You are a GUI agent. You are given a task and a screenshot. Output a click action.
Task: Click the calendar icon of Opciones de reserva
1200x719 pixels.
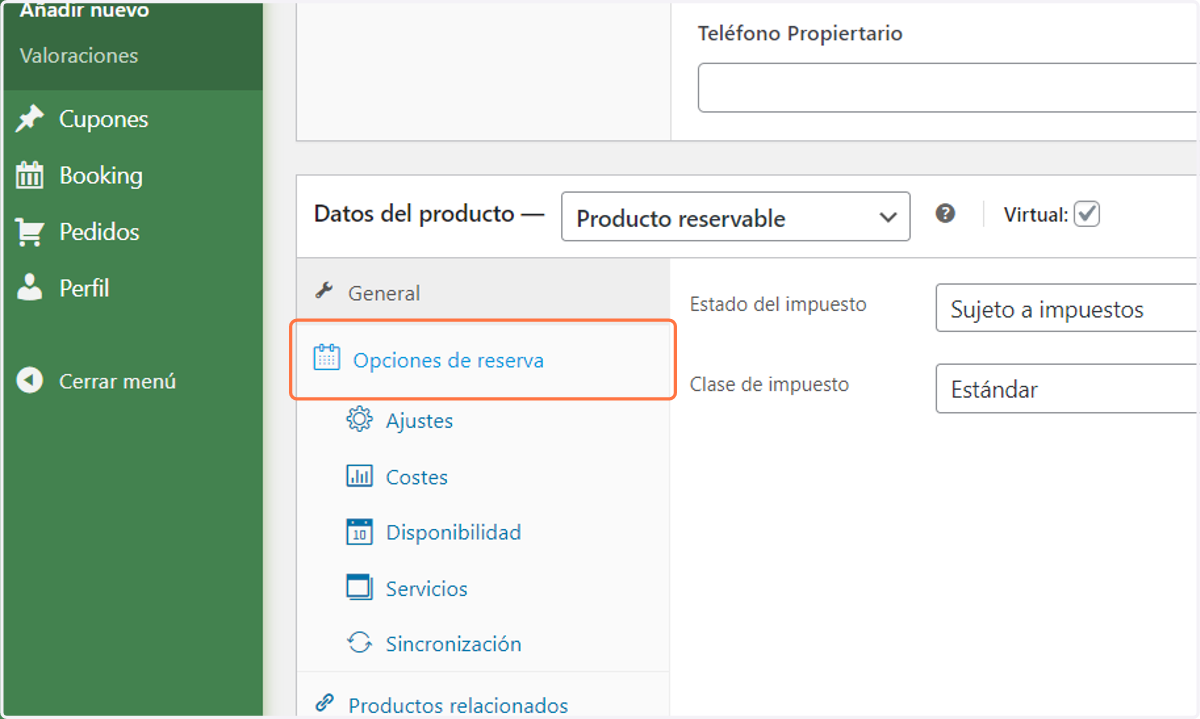point(327,358)
